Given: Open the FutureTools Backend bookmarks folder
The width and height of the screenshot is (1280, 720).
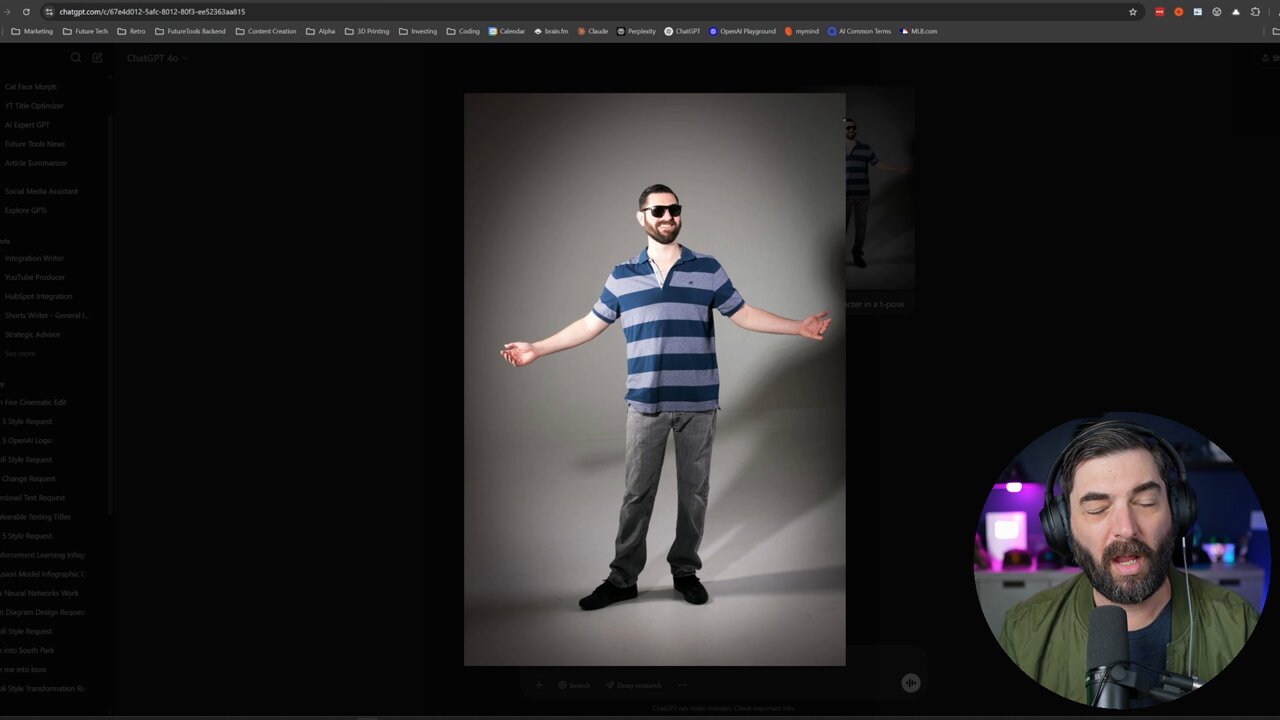Looking at the screenshot, I should pyautogui.click(x=190, y=31).
